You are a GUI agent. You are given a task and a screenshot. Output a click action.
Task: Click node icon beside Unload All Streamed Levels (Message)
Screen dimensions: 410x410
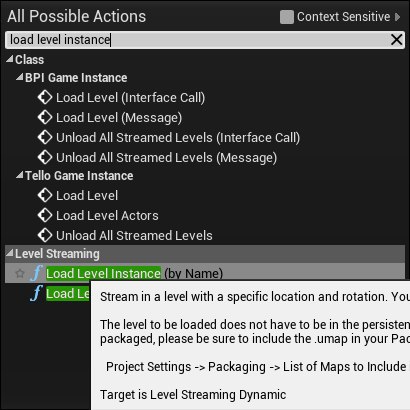click(45, 157)
